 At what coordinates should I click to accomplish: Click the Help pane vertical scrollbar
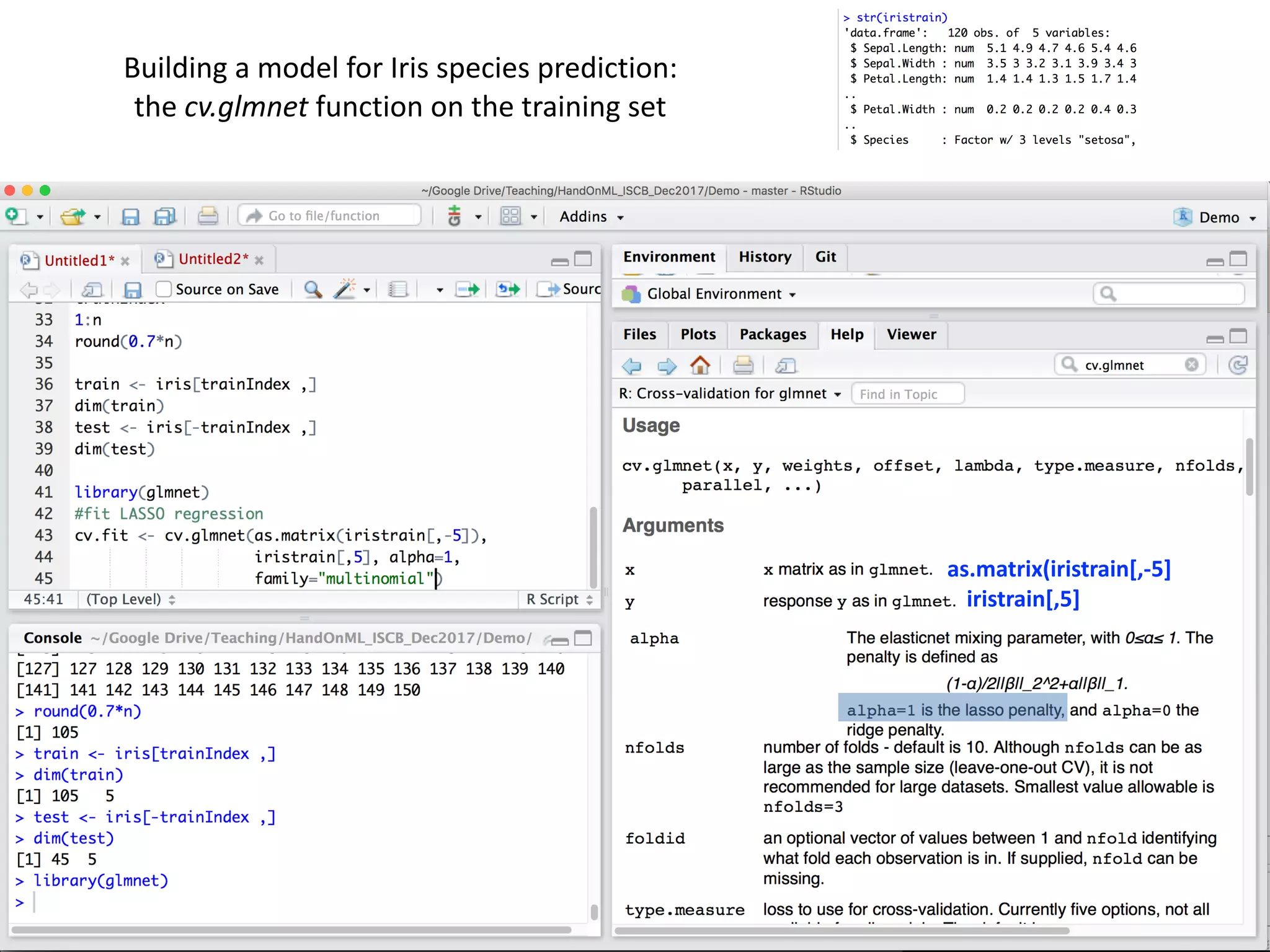click(x=1249, y=467)
